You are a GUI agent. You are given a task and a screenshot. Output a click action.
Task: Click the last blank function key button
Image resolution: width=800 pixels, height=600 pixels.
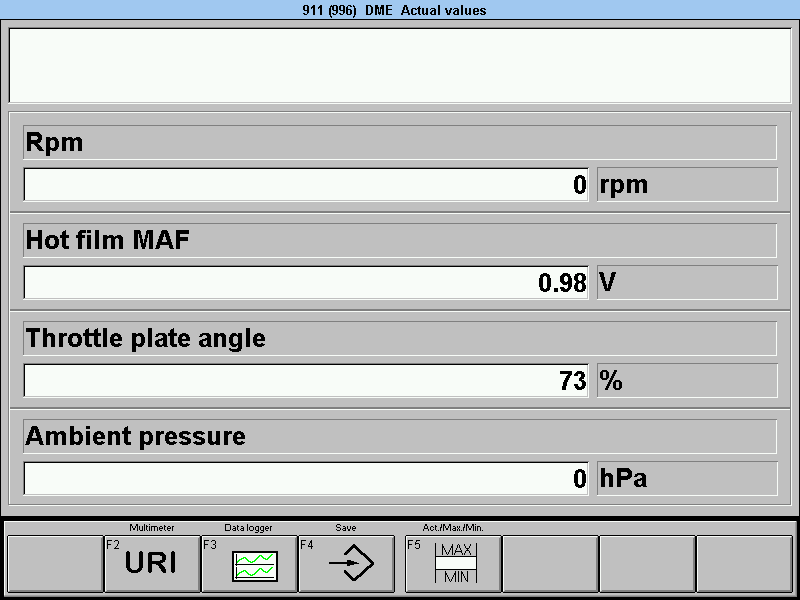click(744, 564)
